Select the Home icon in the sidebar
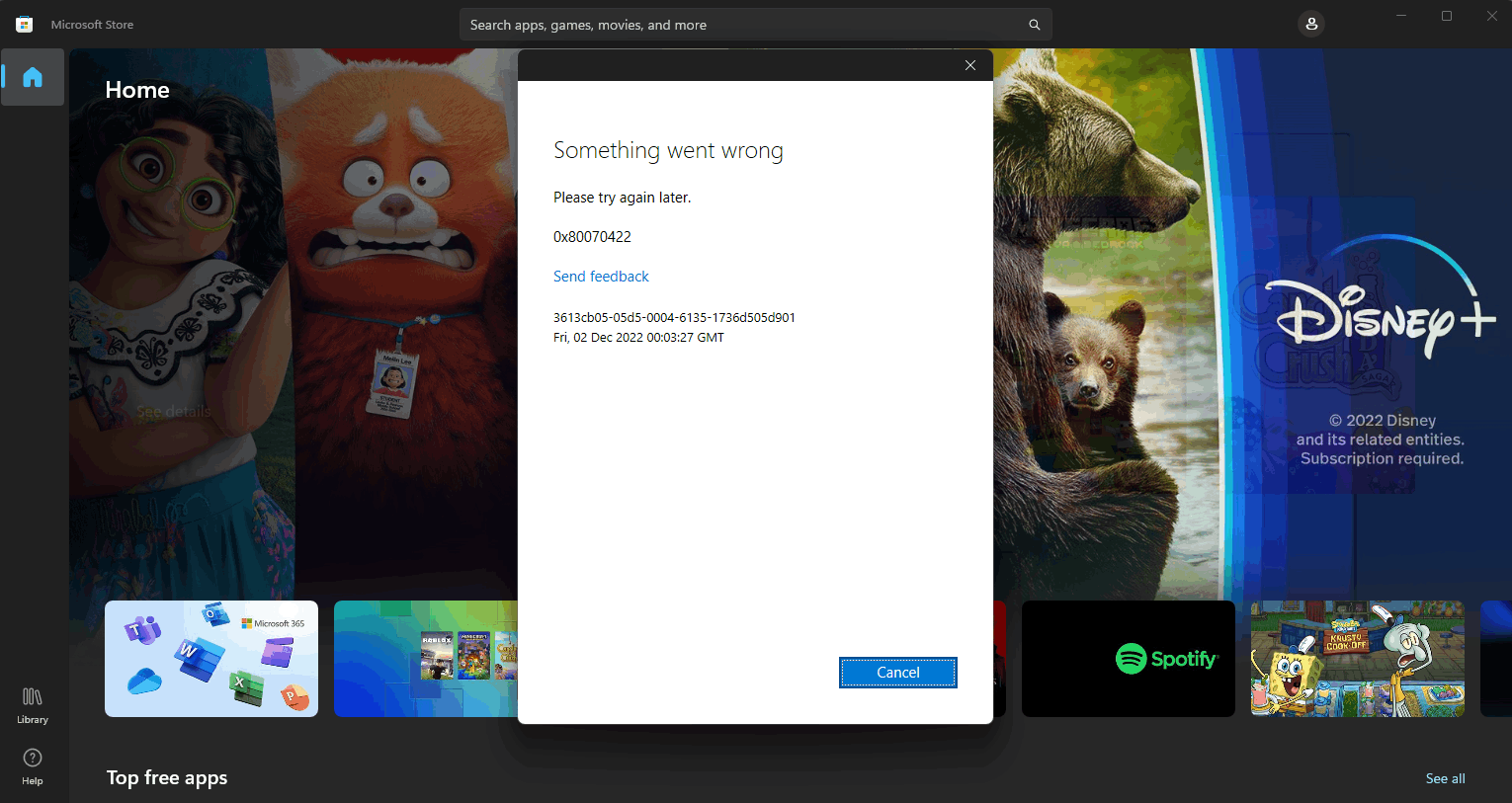 33,76
